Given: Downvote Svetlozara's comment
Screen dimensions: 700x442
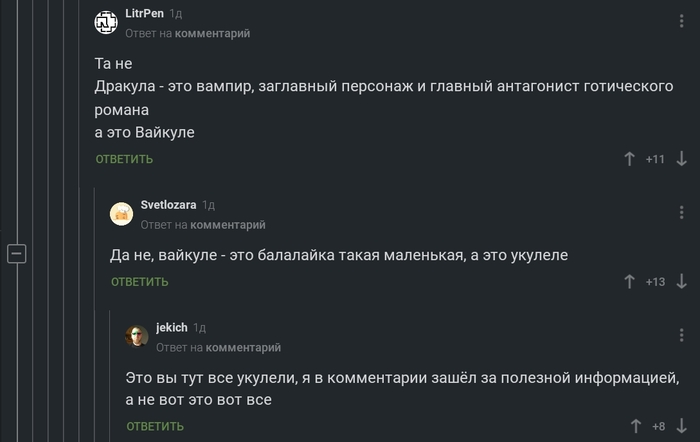Looking at the screenshot, I should [x=682, y=282].
